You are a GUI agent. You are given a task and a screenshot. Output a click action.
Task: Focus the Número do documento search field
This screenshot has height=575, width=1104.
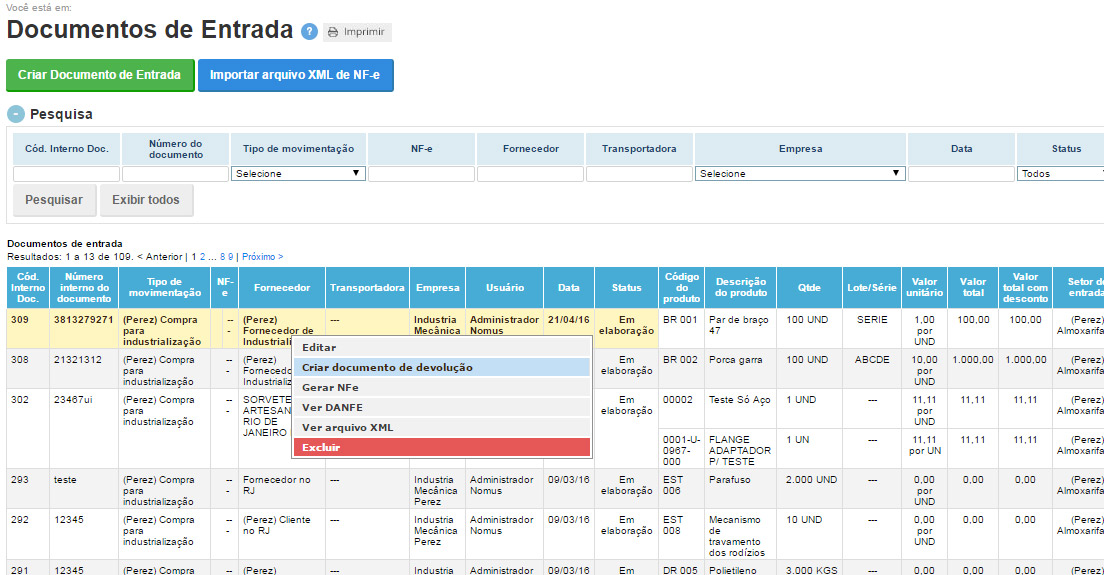[x=175, y=174]
